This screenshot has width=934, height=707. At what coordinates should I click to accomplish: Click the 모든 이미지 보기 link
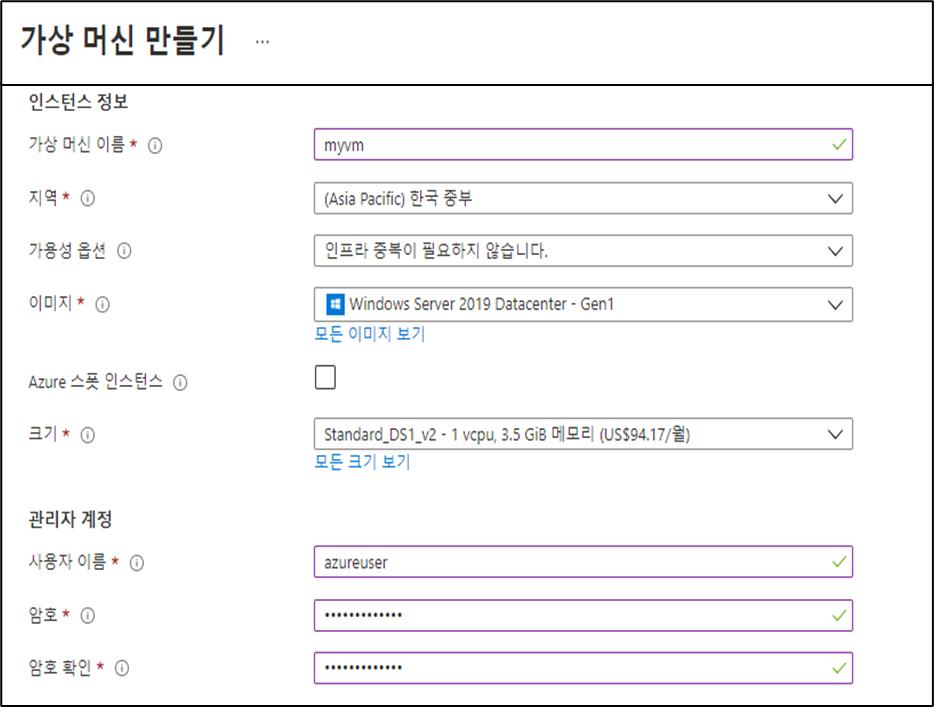pos(370,334)
